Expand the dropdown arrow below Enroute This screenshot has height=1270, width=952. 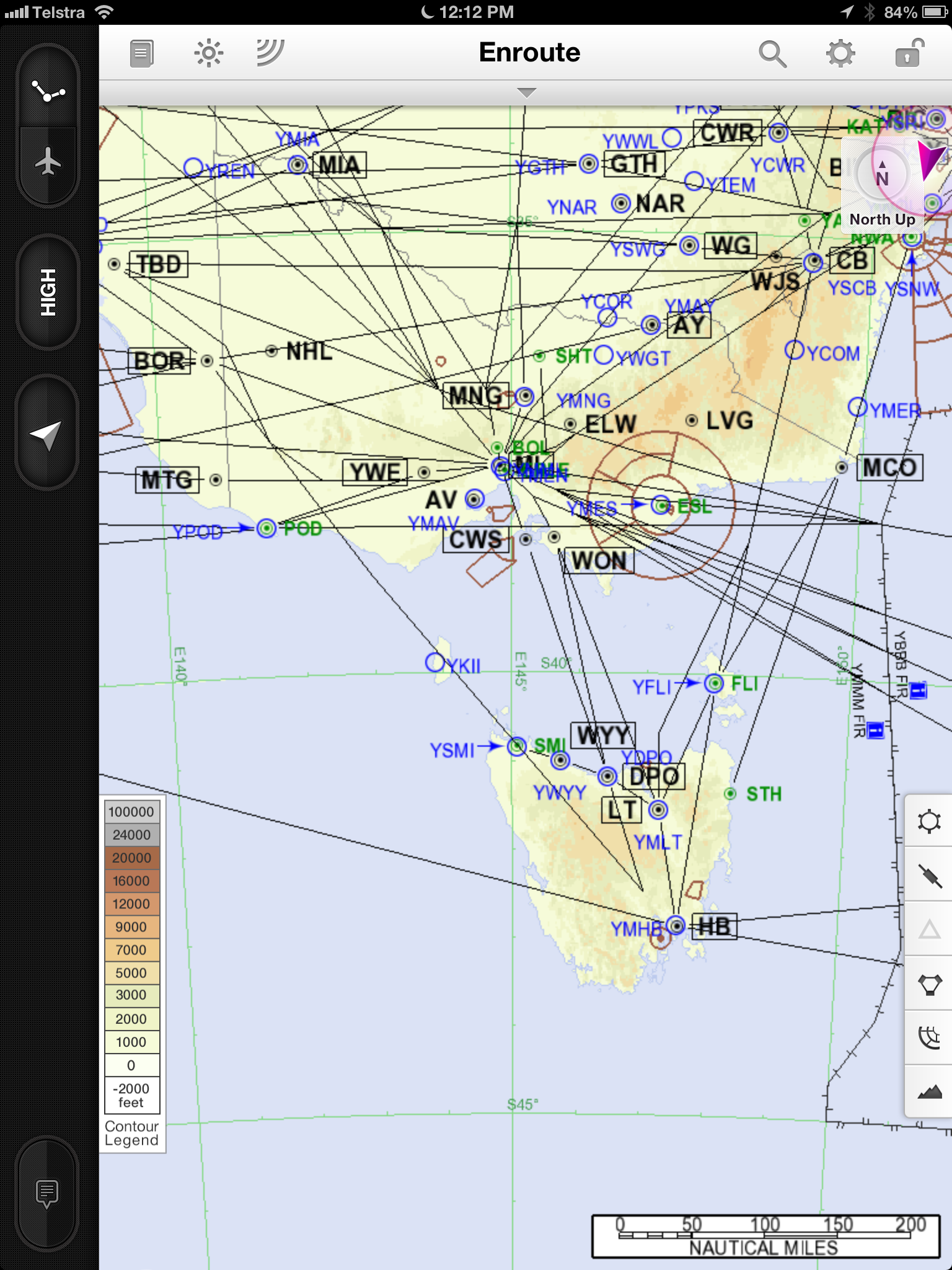pos(526,93)
